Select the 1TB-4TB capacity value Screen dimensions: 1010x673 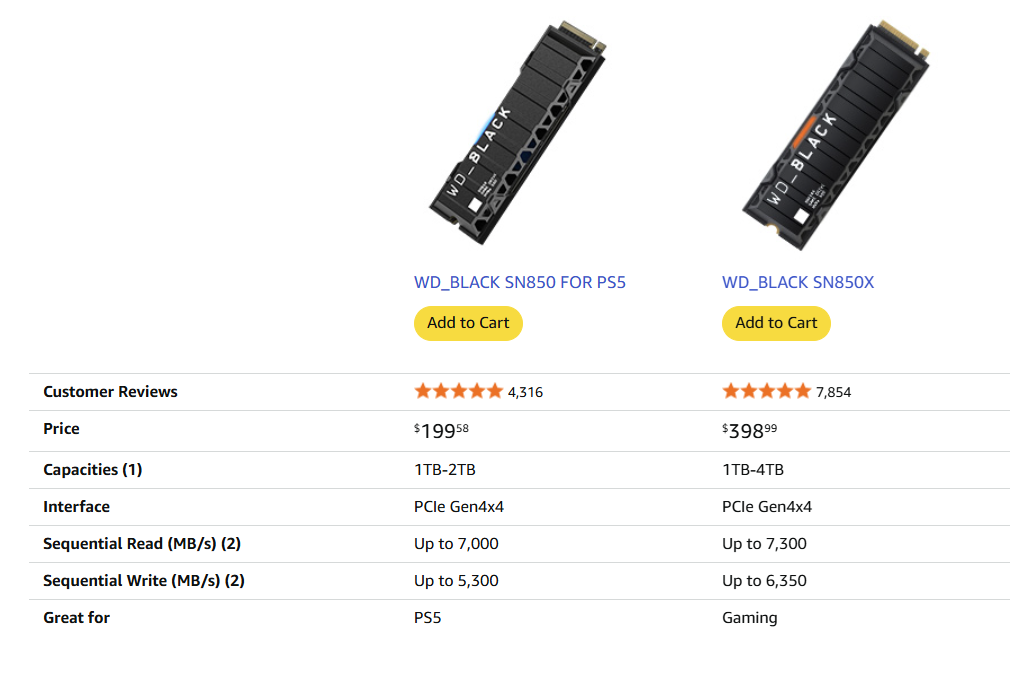[753, 469]
